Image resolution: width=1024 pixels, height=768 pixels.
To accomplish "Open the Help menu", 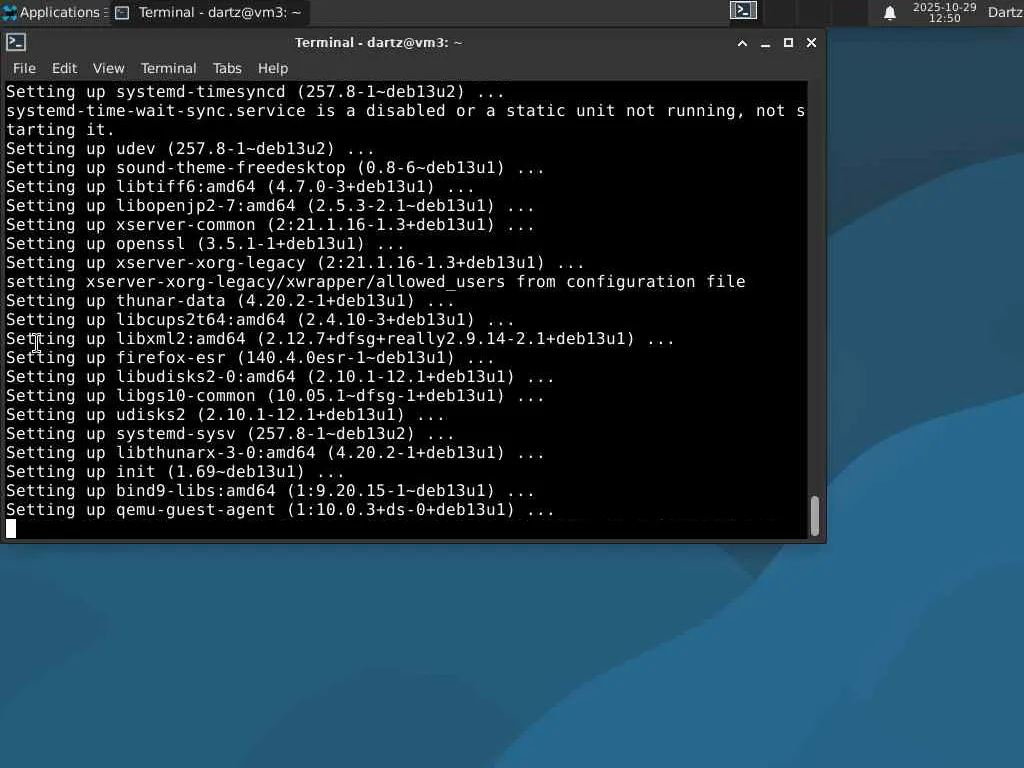I will (272, 68).
